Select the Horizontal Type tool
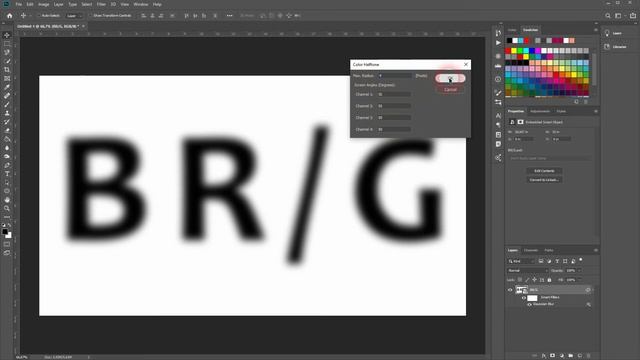 (x=7, y=174)
